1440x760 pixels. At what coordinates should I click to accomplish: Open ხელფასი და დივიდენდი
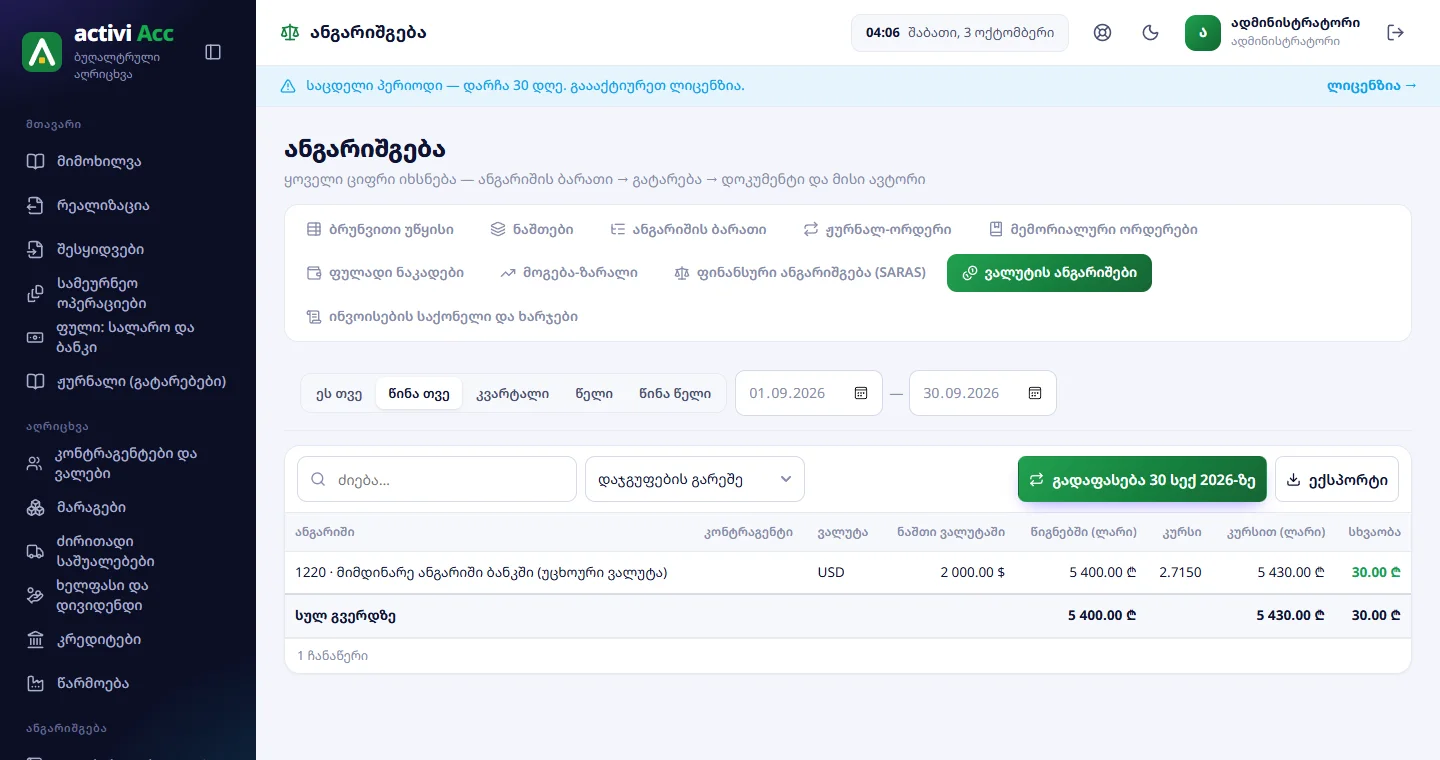[128, 596]
